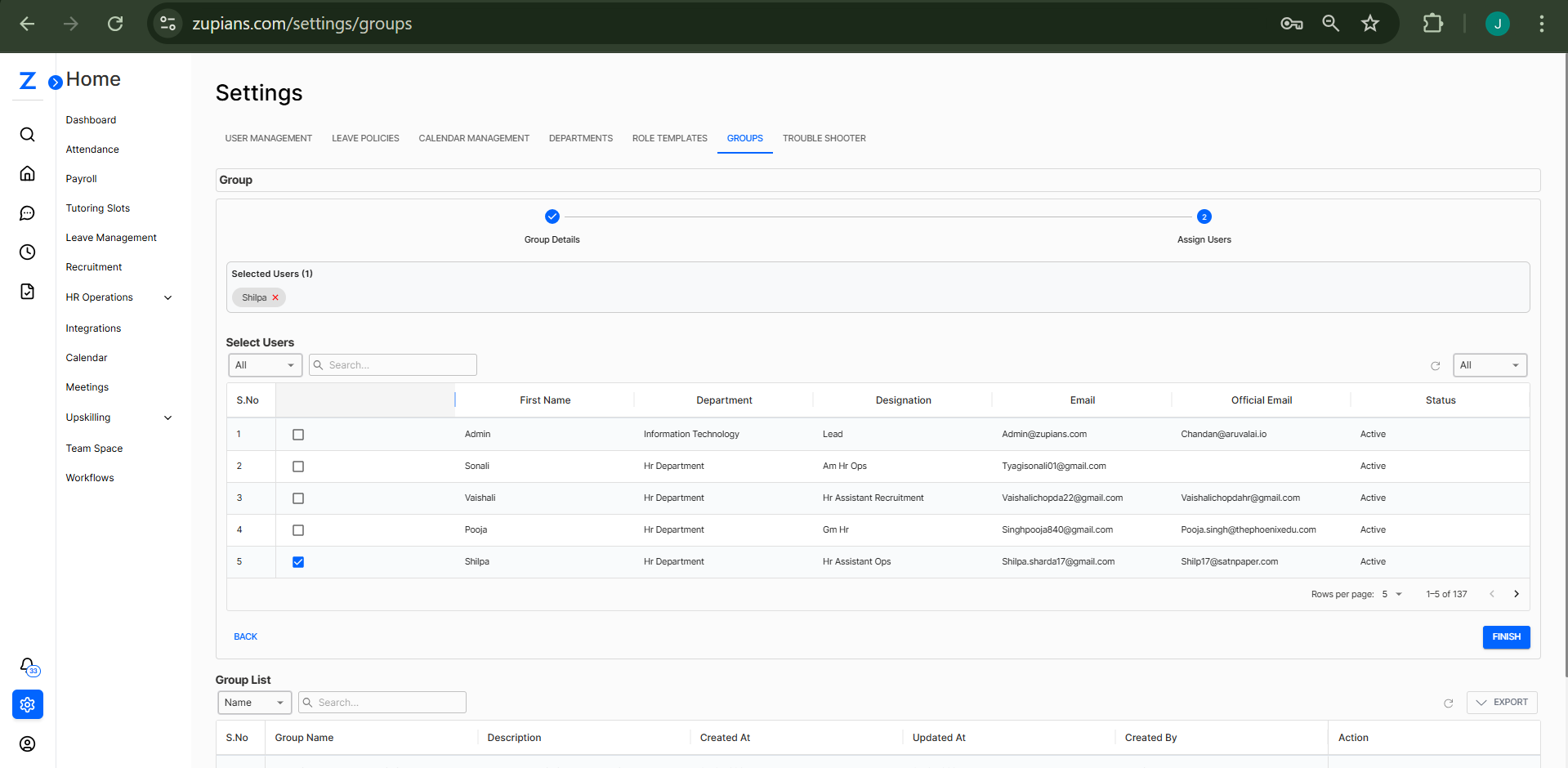Image resolution: width=1568 pixels, height=768 pixels.
Task: Uncheck the Shilpa row checkbox
Action: click(298, 562)
